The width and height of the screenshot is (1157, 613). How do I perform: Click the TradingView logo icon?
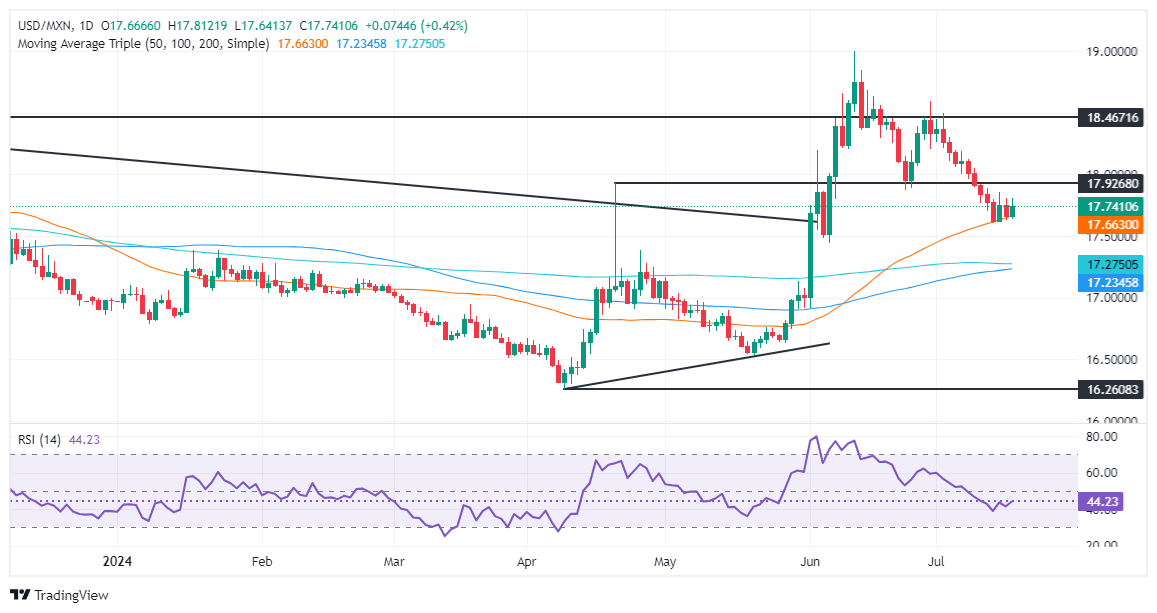[x=20, y=595]
